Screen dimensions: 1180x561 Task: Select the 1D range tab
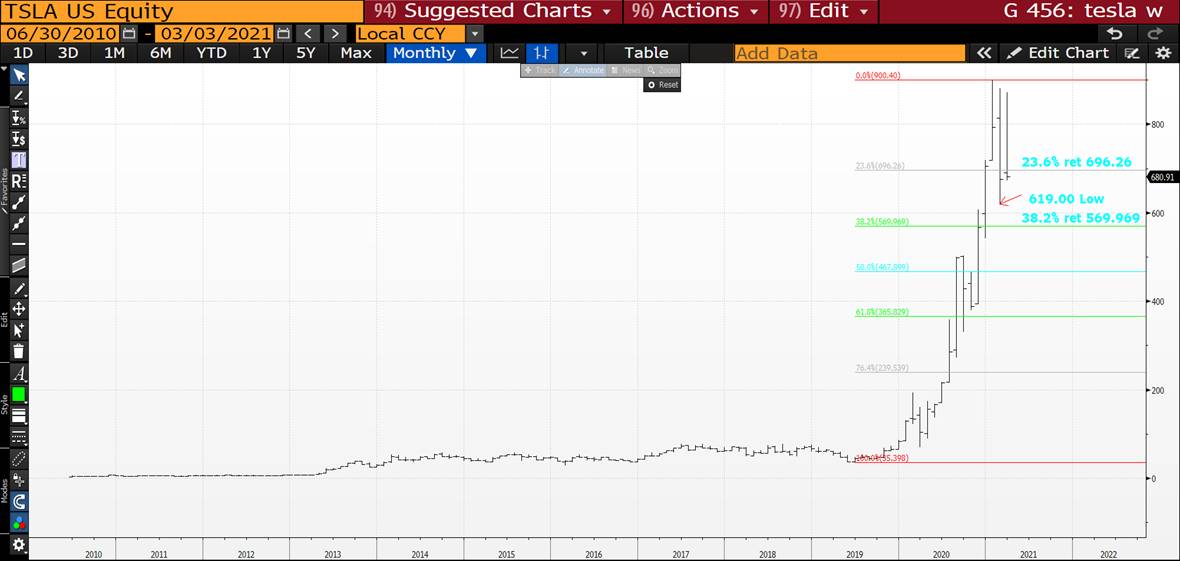pyautogui.click(x=23, y=53)
